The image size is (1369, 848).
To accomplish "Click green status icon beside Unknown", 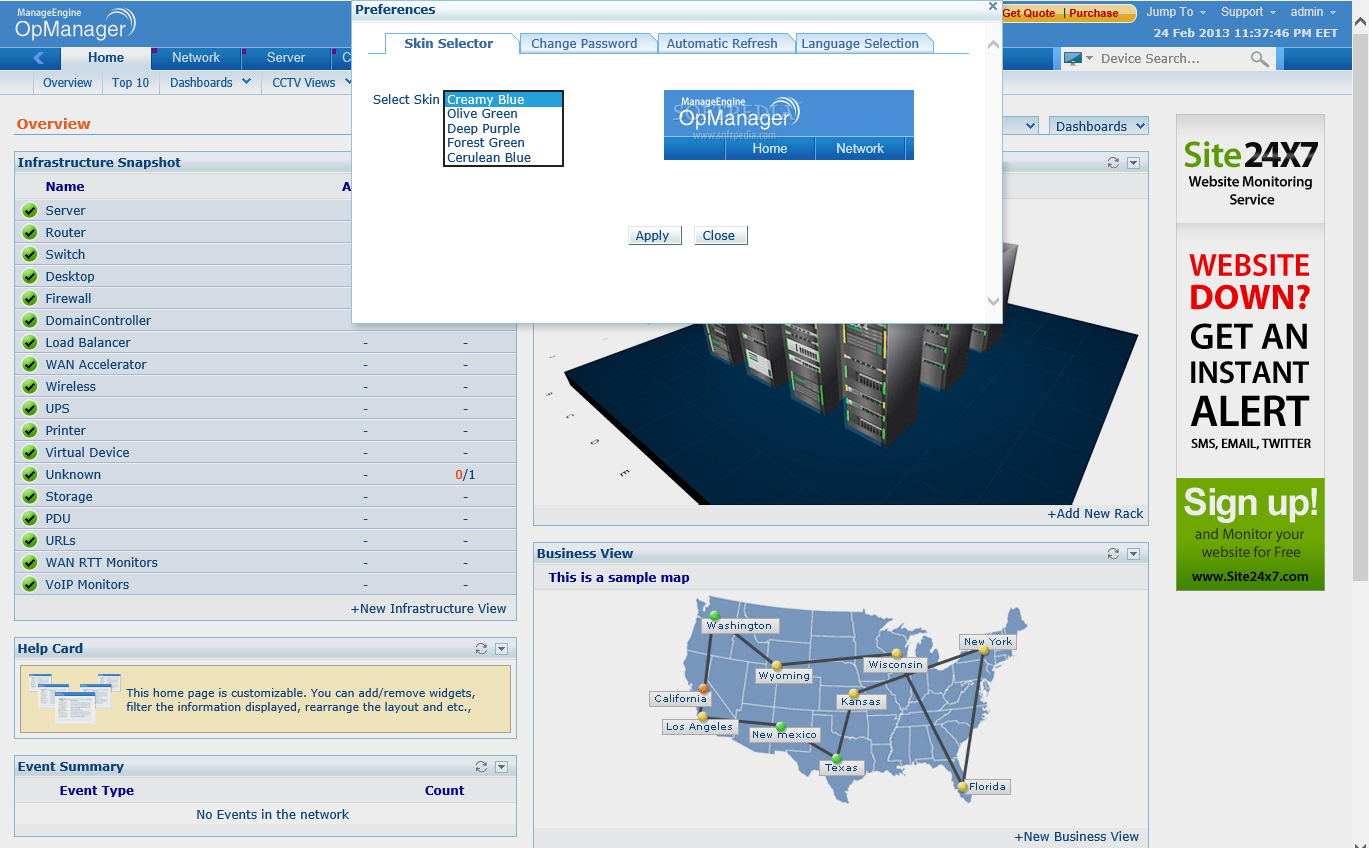I will click(x=30, y=475).
